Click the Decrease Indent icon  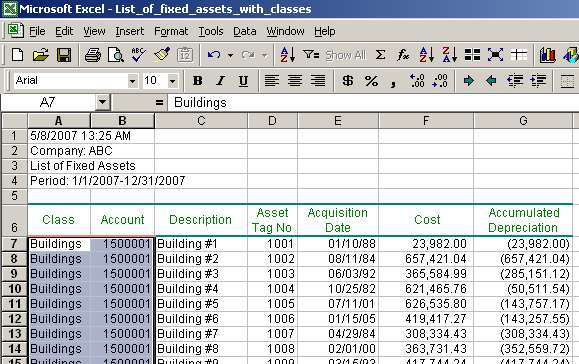pyautogui.click(x=515, y=80)
